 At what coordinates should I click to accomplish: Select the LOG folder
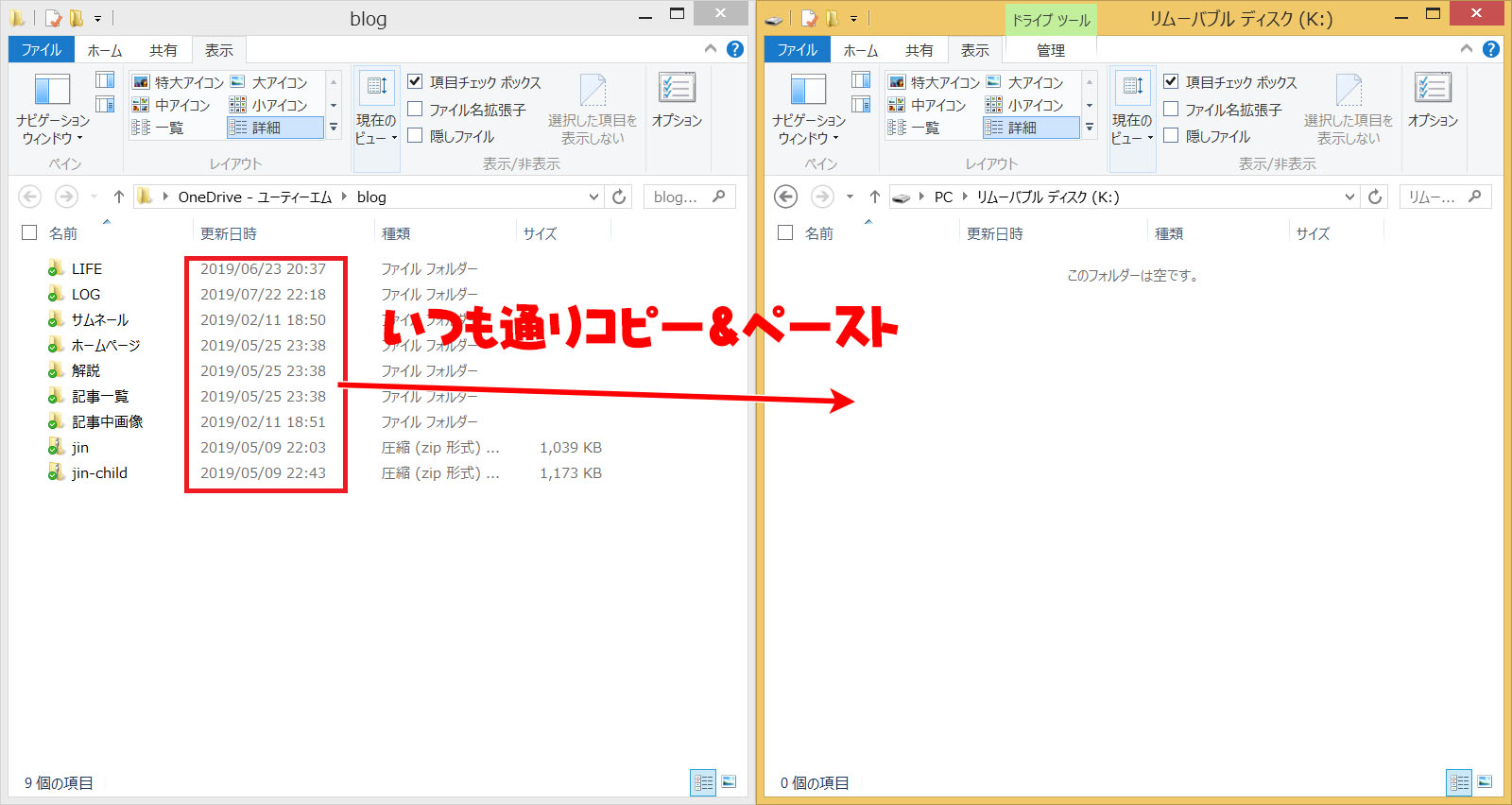pos(86,294)
